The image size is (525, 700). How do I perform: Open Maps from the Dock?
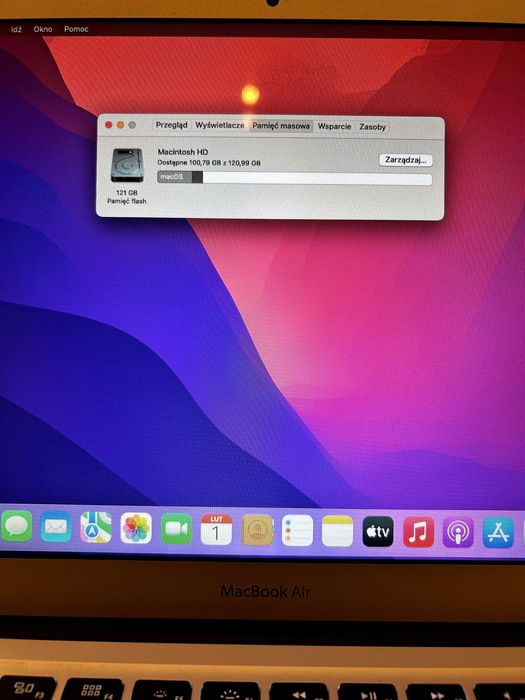pyautogui.click(x=96, y=528)
